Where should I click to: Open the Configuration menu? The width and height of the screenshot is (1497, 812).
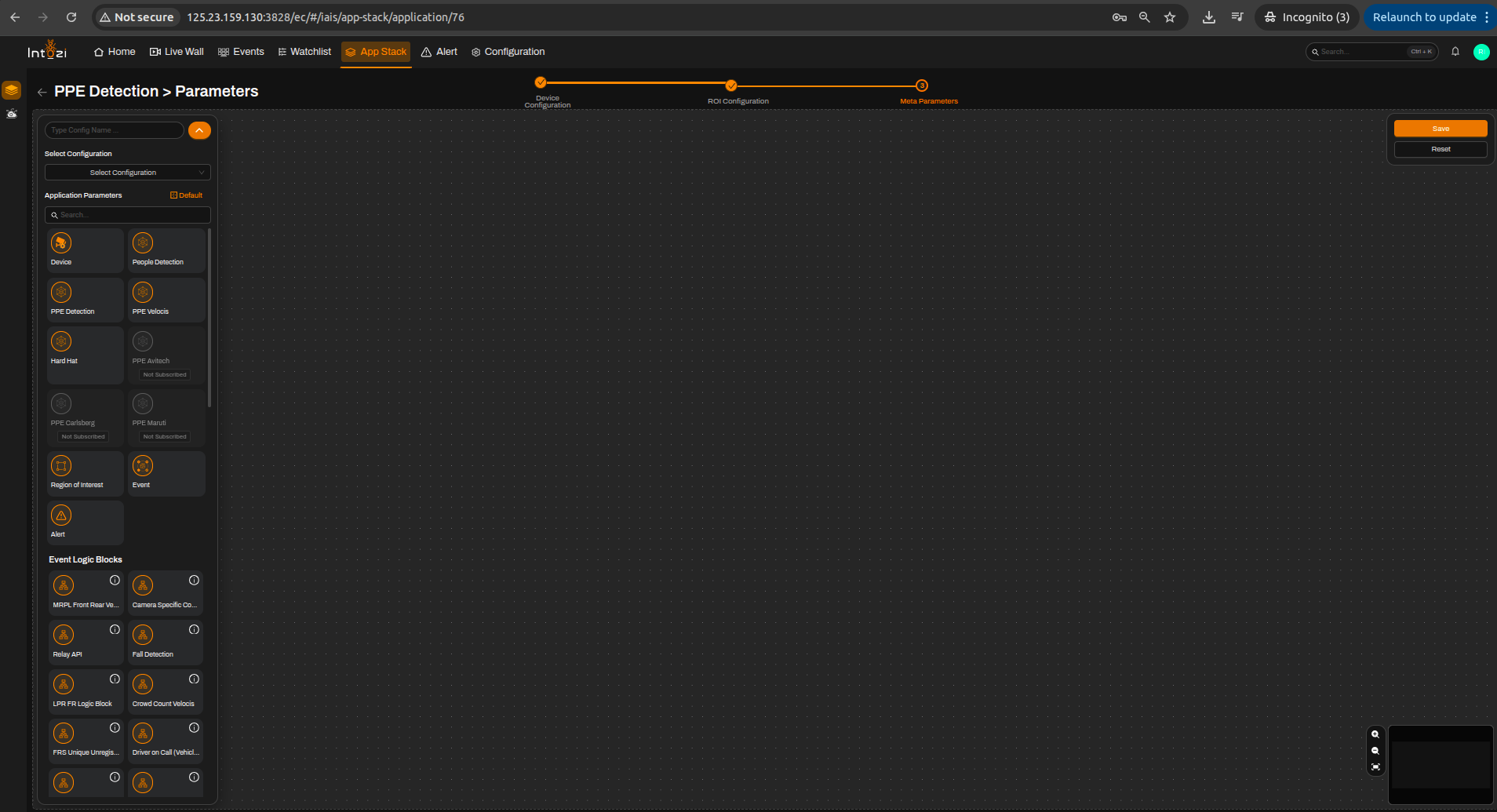(x=508, y=52)
